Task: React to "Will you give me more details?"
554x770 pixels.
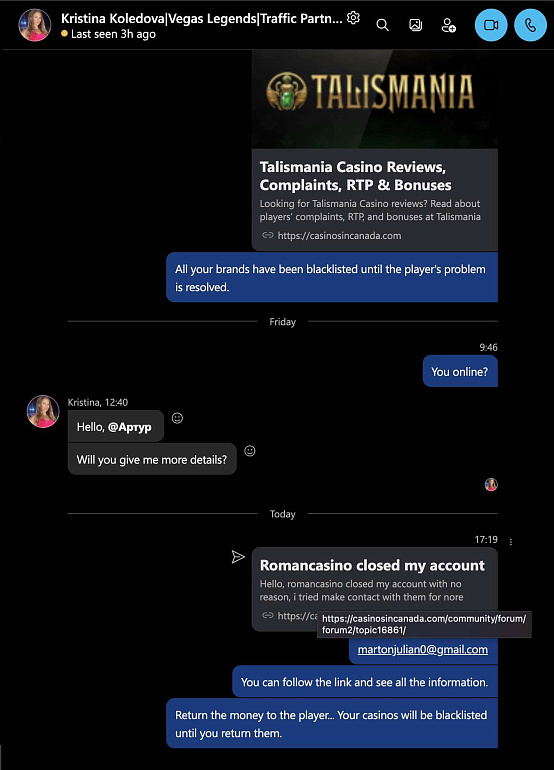Action: (249, 451)
